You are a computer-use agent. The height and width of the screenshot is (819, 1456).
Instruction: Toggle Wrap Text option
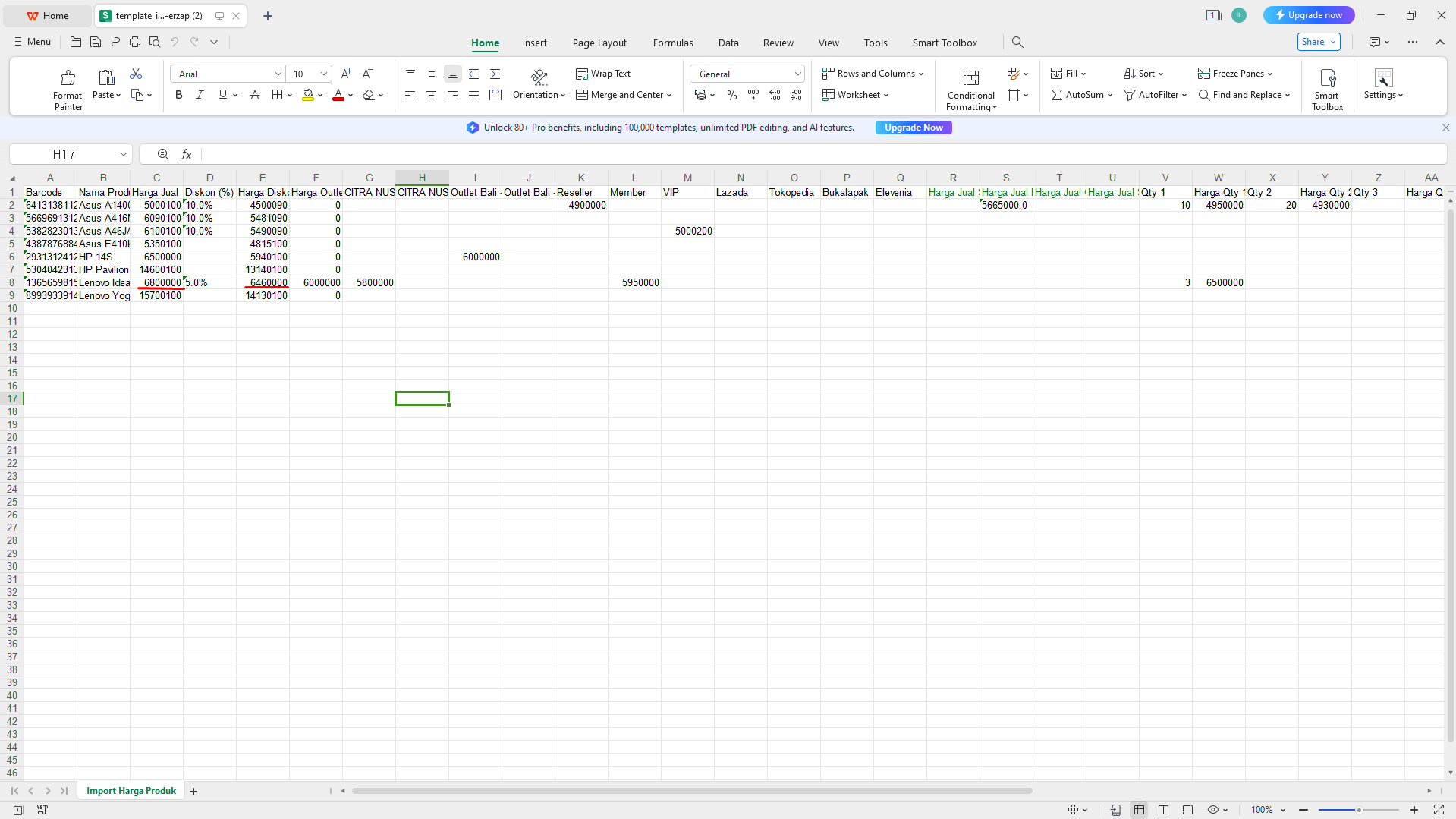[603, 74]
